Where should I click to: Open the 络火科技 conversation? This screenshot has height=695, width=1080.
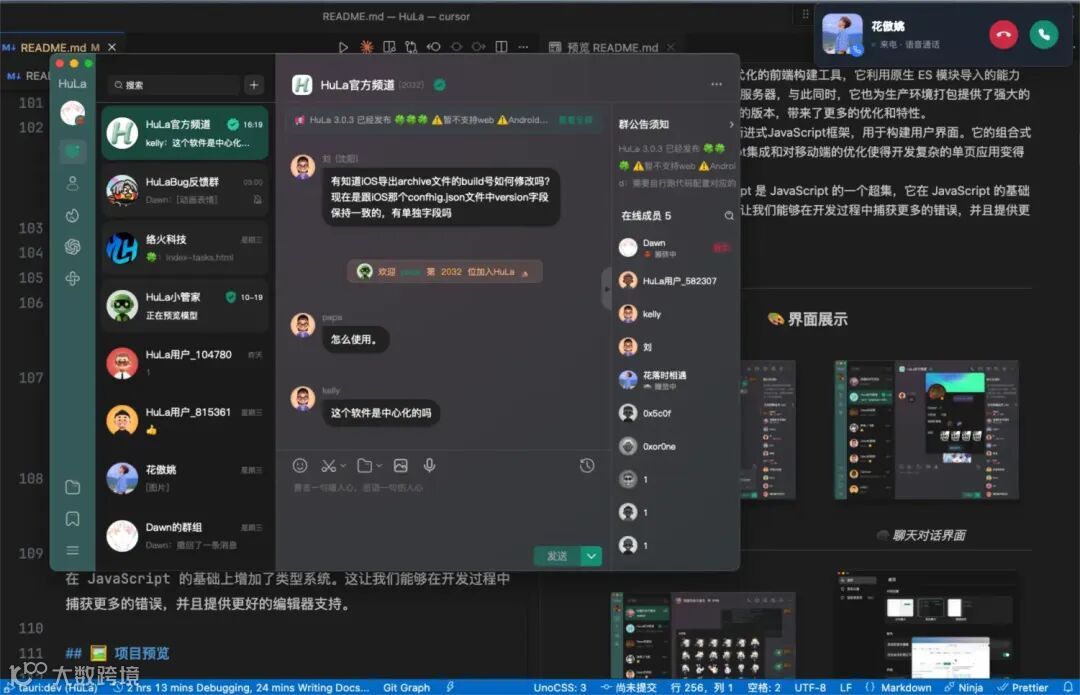185,248
